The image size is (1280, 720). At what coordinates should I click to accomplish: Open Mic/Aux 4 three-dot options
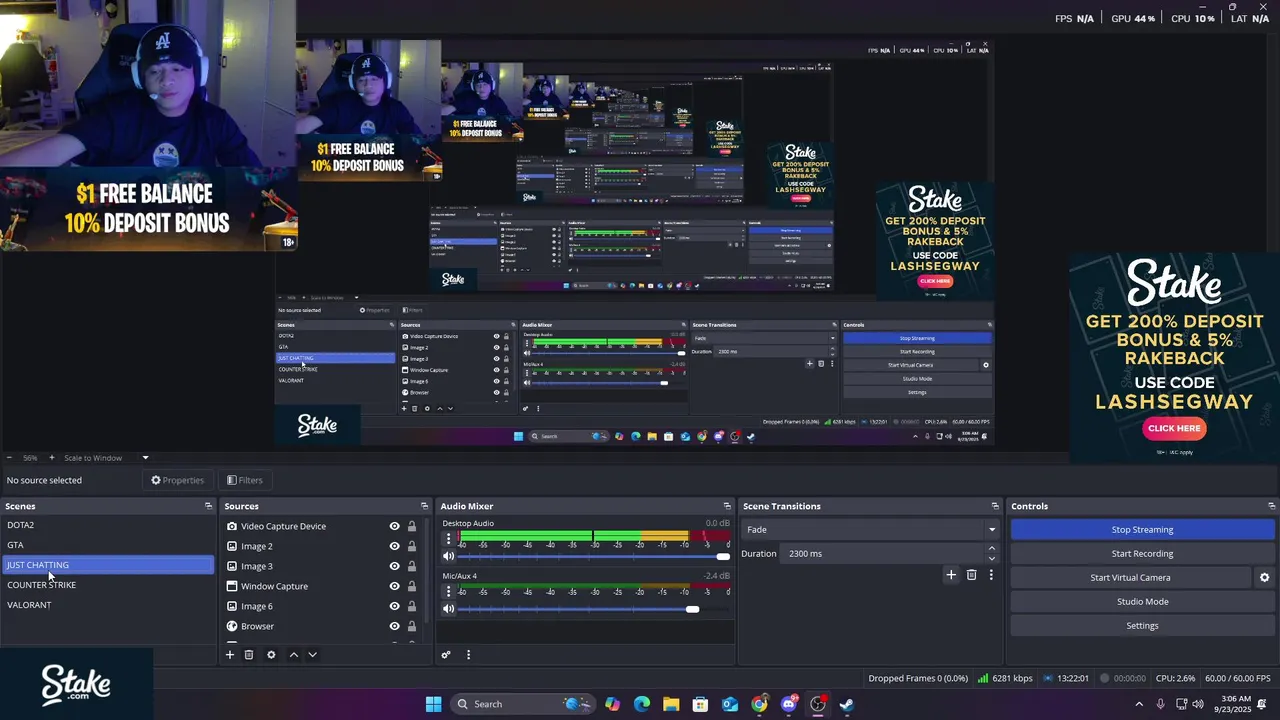pos(448,591)
